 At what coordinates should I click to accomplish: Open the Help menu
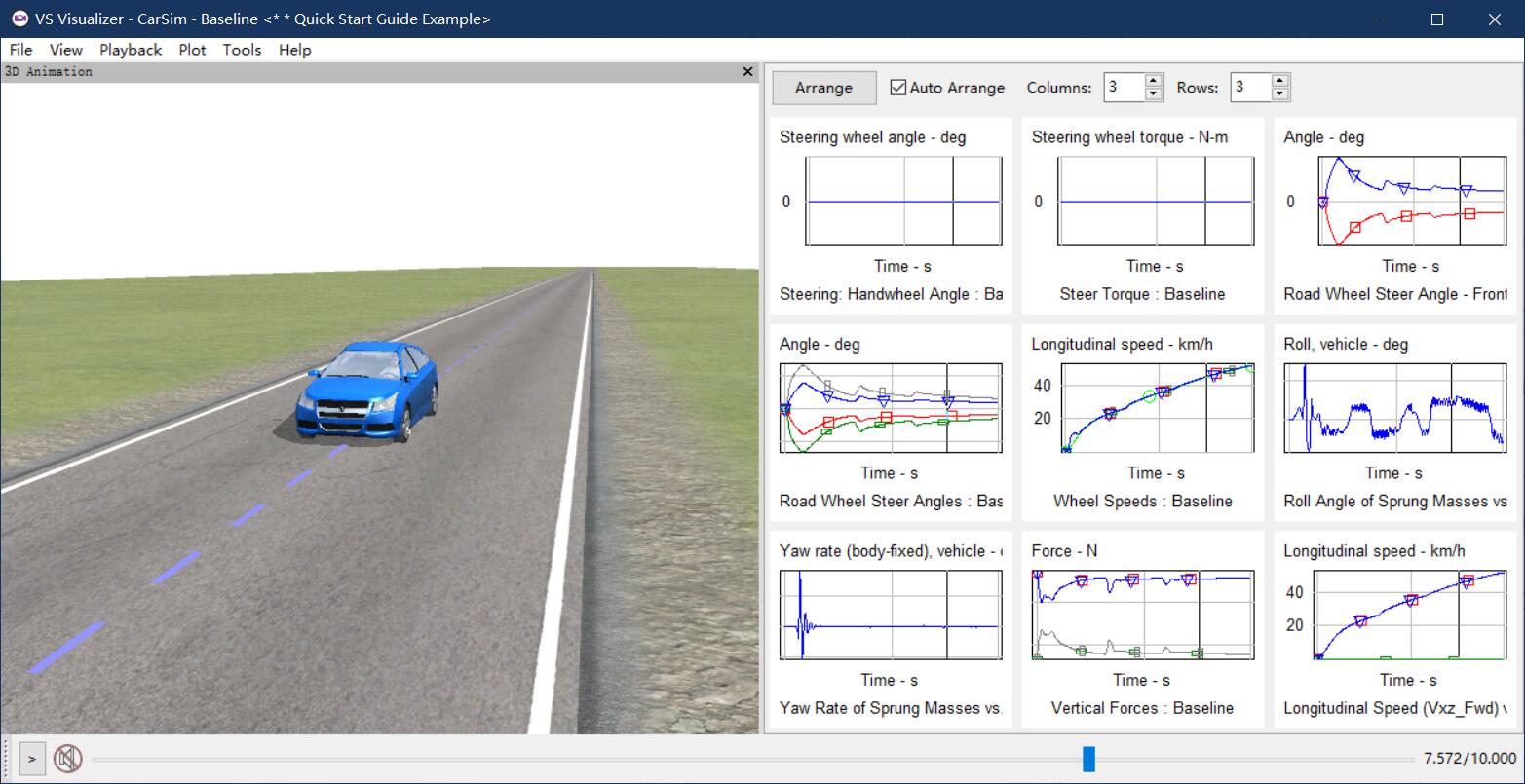point(294,50)
